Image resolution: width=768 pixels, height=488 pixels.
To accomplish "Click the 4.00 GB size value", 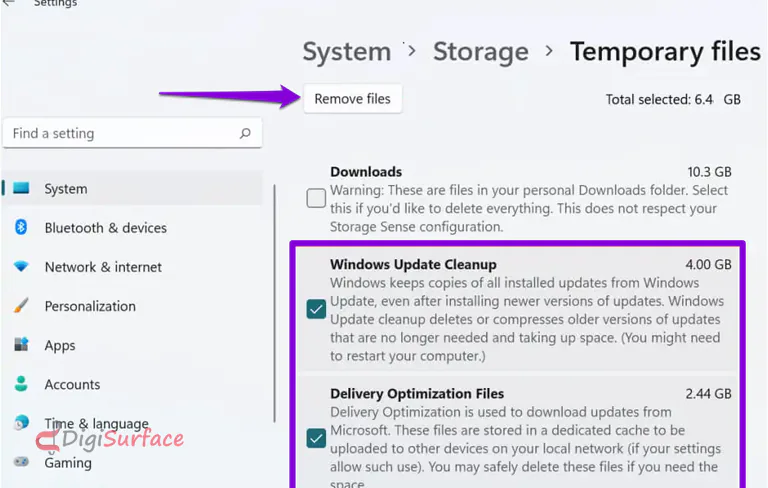I will pos(708,265).
